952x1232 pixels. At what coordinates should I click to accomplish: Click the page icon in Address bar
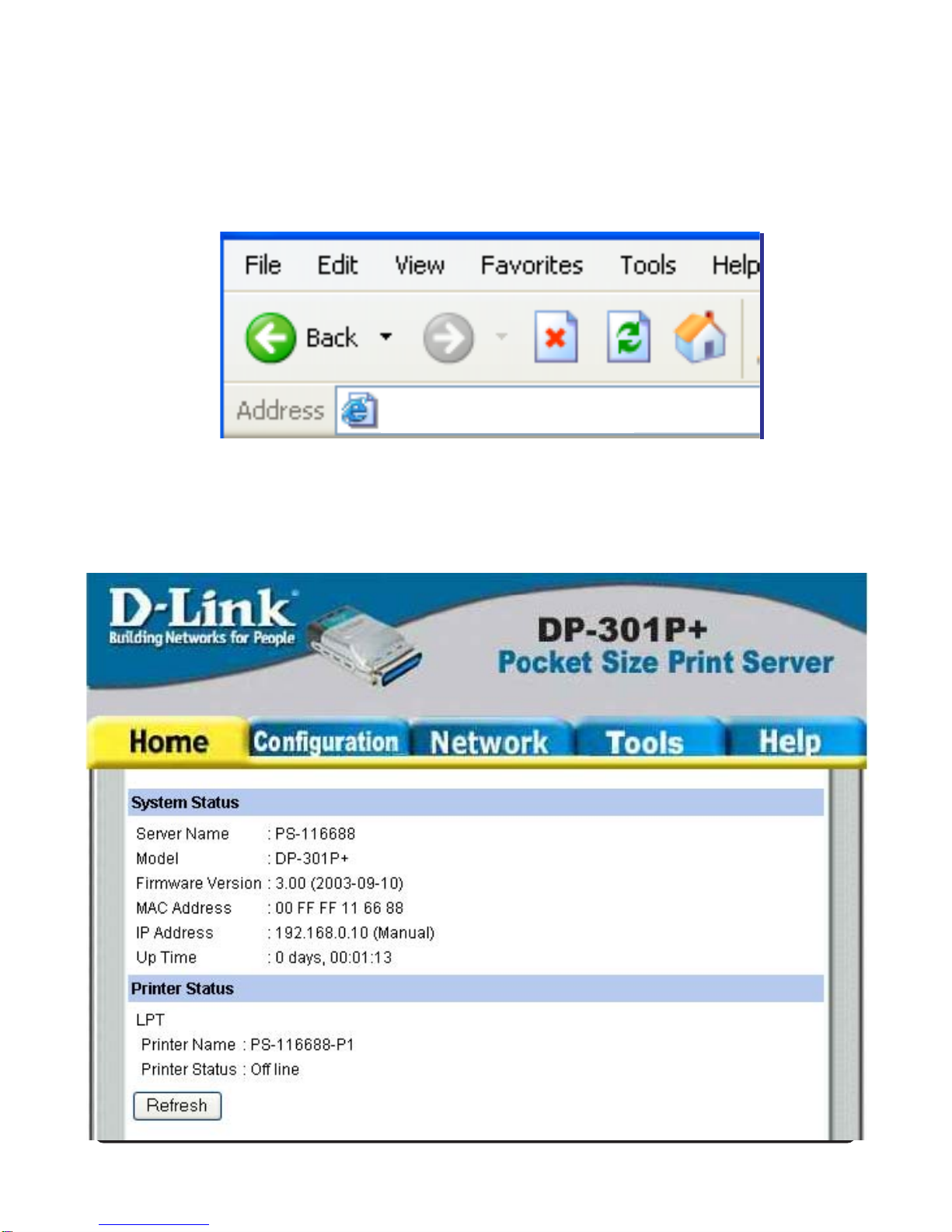[x=359, y=410]
